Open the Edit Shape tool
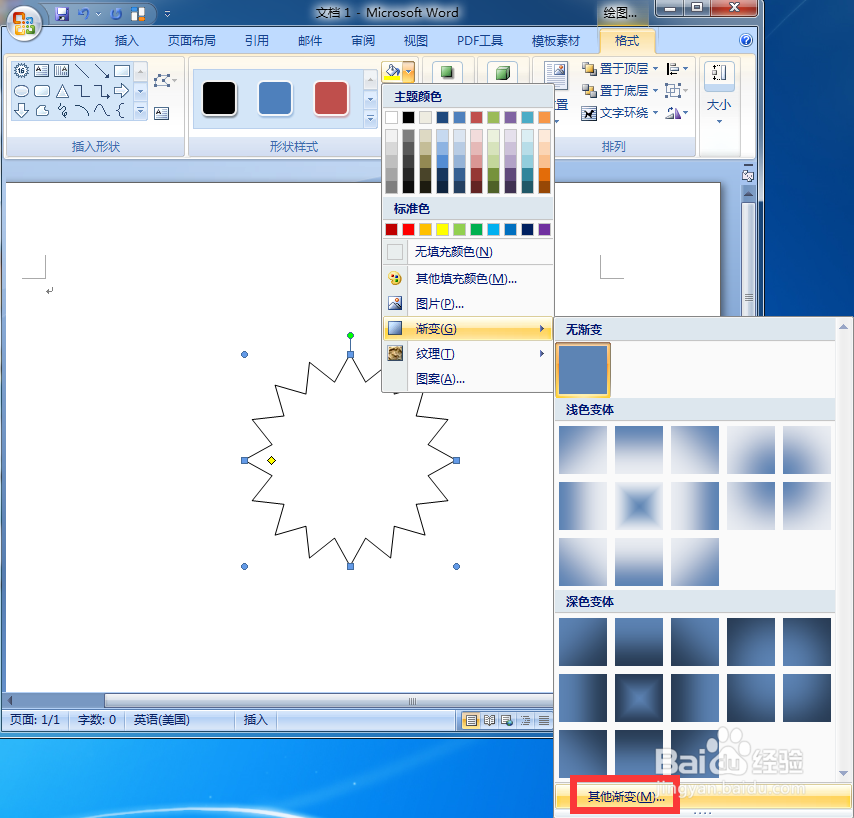Viewport: 854px width, 818px height. [x=164, y=81]
